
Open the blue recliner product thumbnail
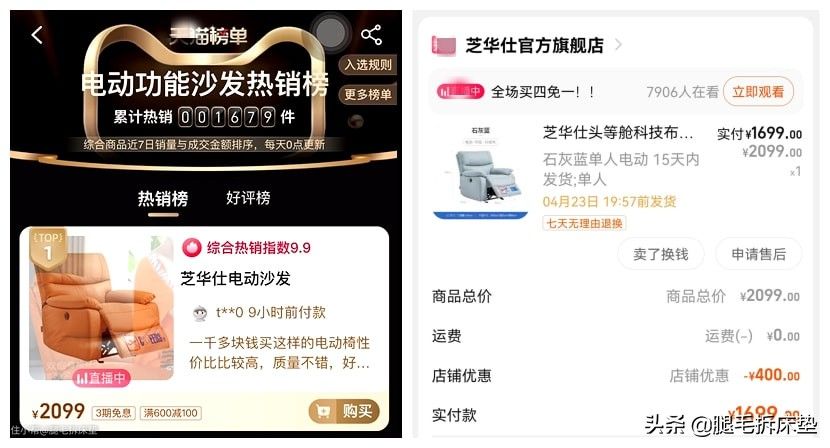tap(480, 172)
